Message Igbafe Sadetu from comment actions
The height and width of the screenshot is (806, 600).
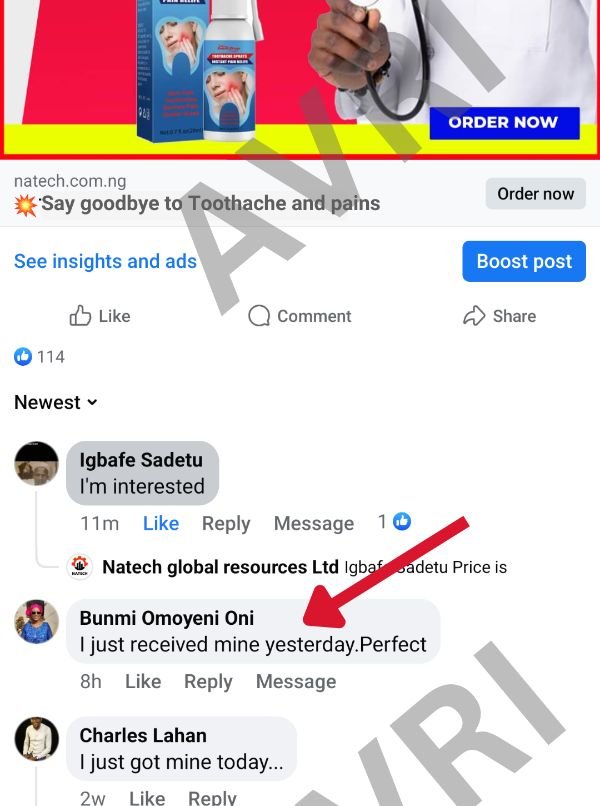pyautogui.click(x=314, y=523)
